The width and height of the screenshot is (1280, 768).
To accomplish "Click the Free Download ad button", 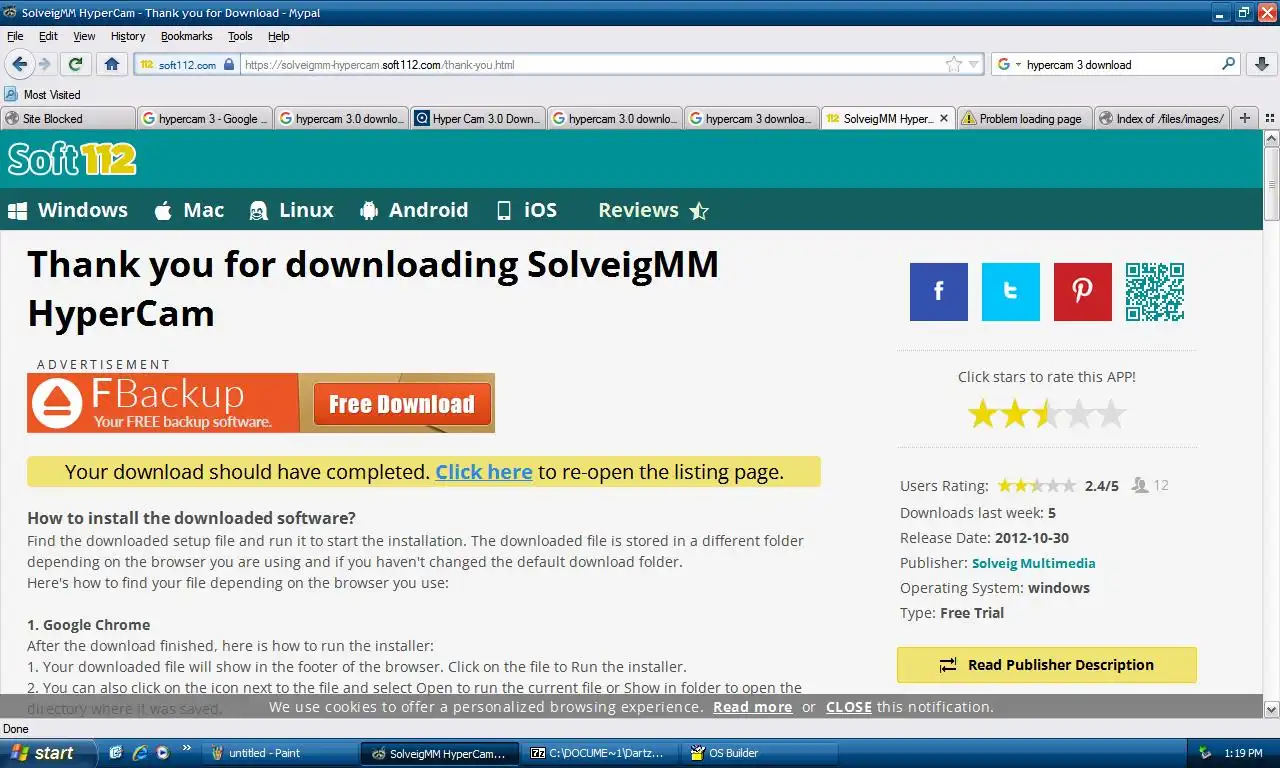I will [x=402, y=404].
